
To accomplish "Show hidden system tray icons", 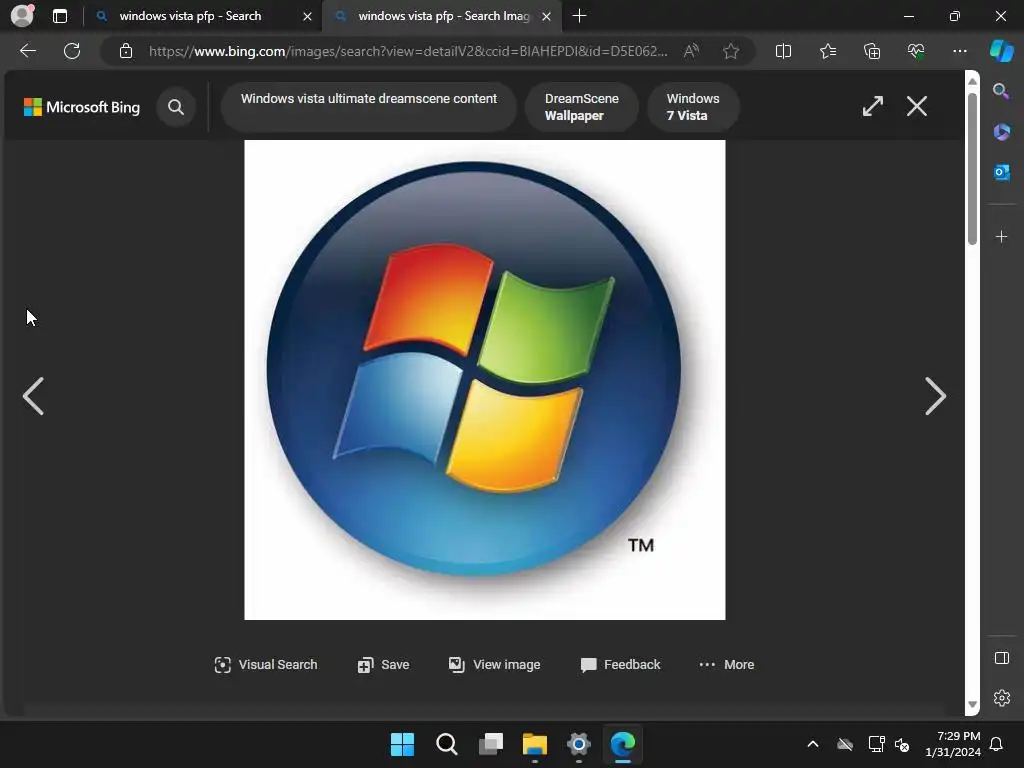I will coord(813,744).
